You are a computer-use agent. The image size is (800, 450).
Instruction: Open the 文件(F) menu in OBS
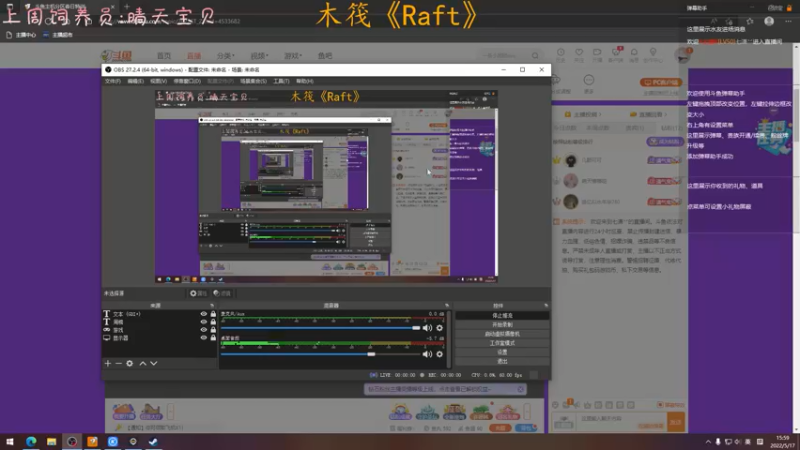[x=113, y=81]
